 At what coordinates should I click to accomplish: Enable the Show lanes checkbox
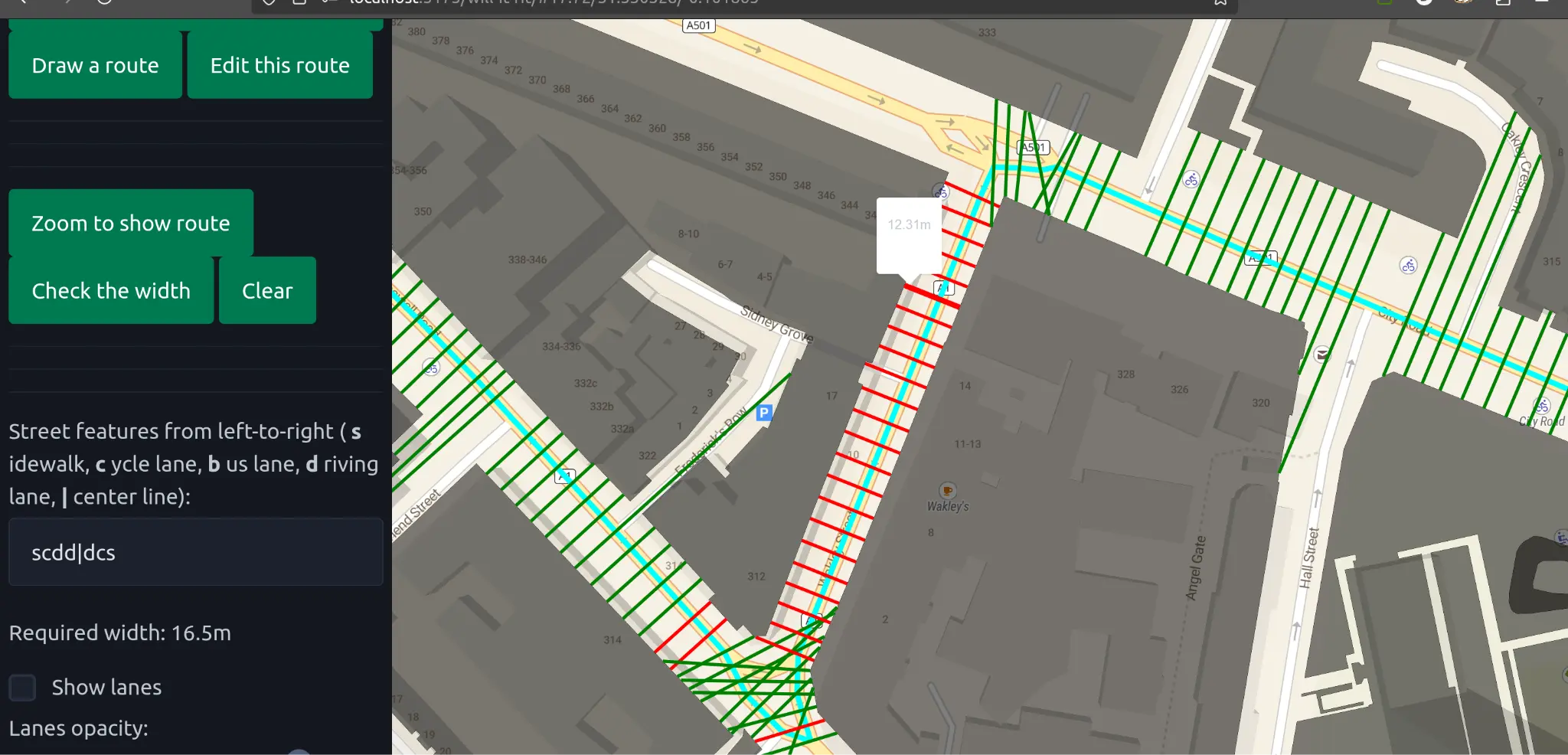(23, 687)
